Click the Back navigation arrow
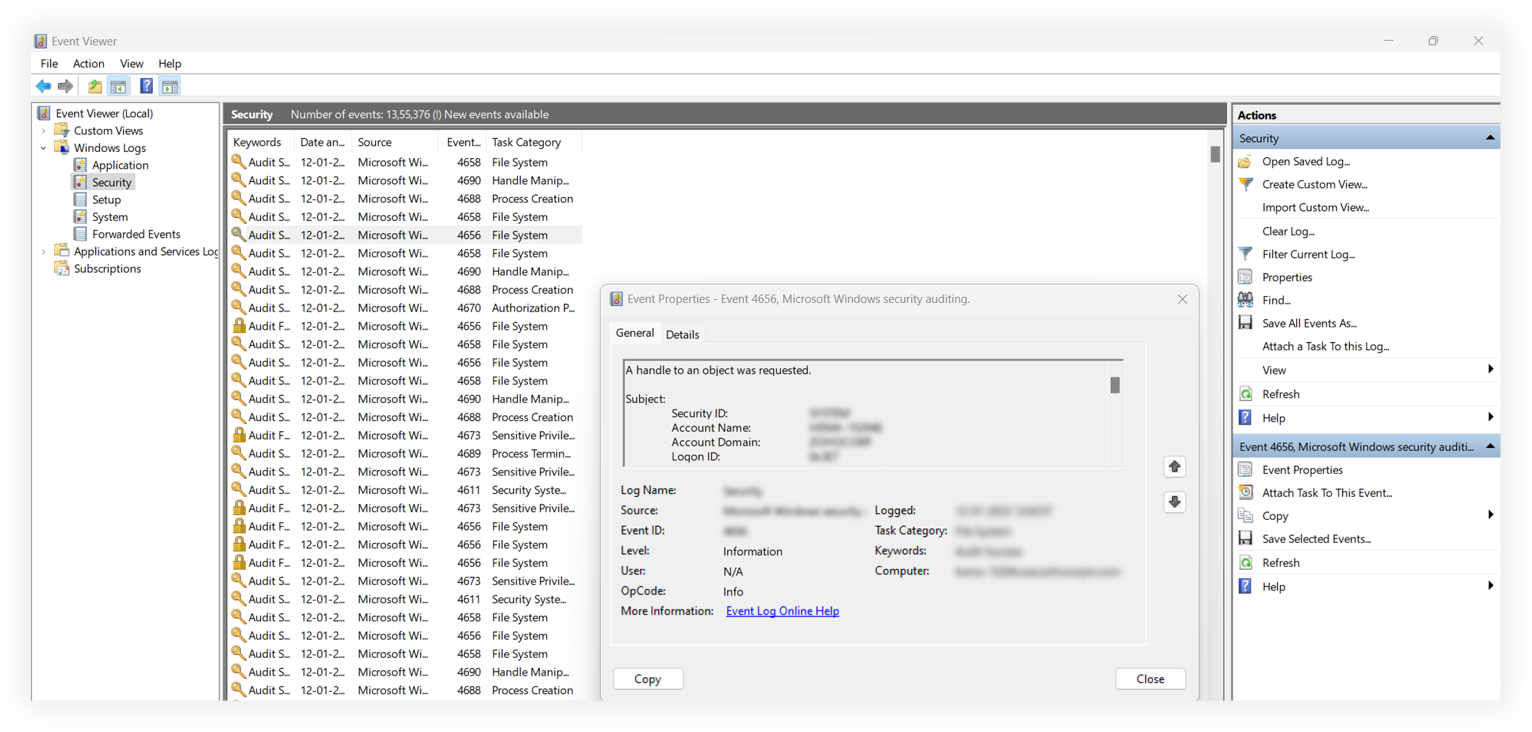This screenshot has height=732, width=1532. point(43,86)
